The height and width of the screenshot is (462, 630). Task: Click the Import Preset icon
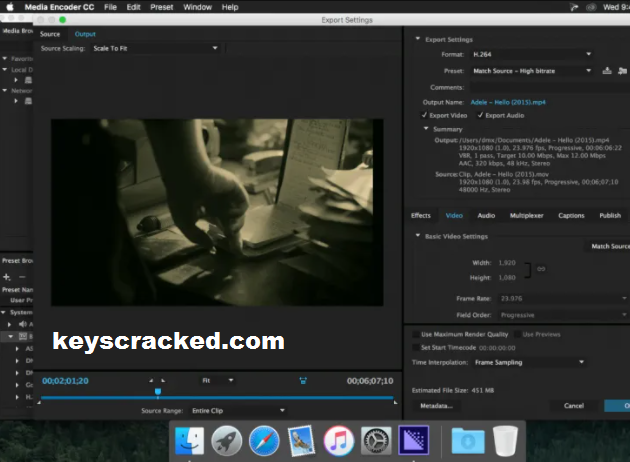[x=622, y=71]
